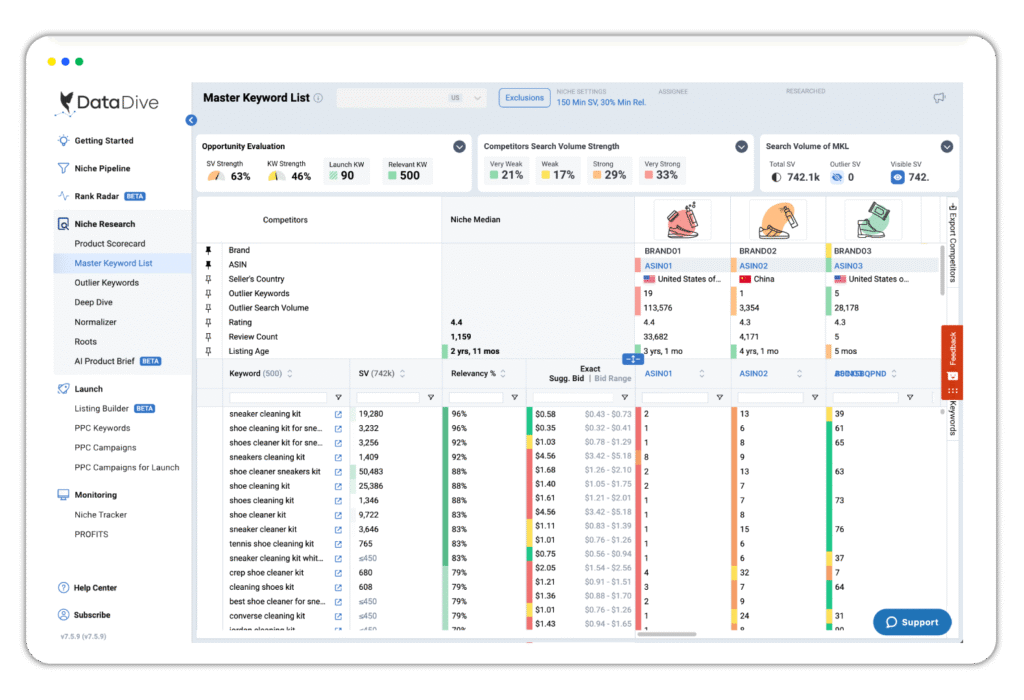The width and height of the screenshot is (1024, 700).
Task: Collapse the Opportunity Evaluation panel
Action: tap(460, 145)
